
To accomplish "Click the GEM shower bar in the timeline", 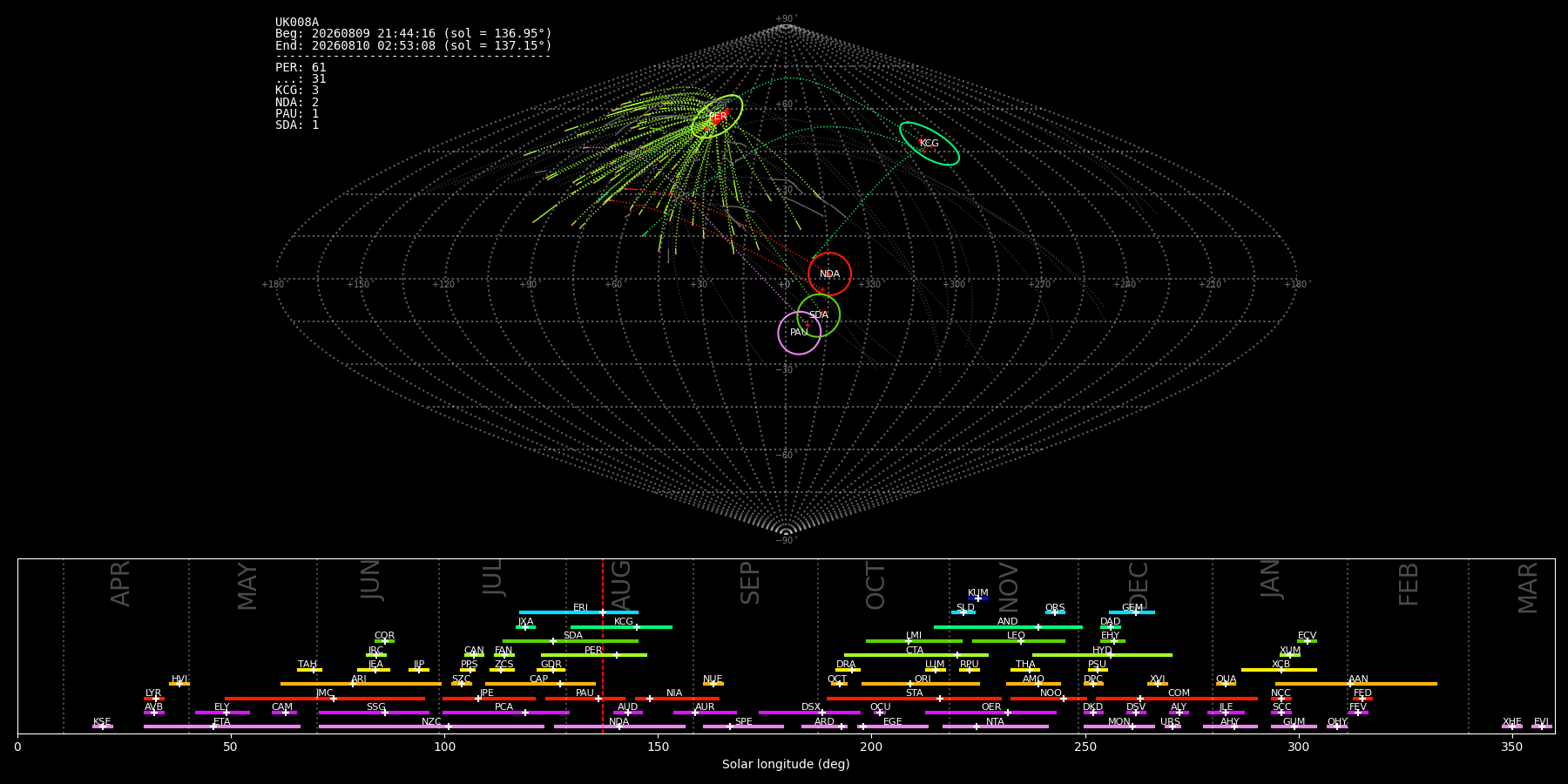I will (x=1132, y=612).
